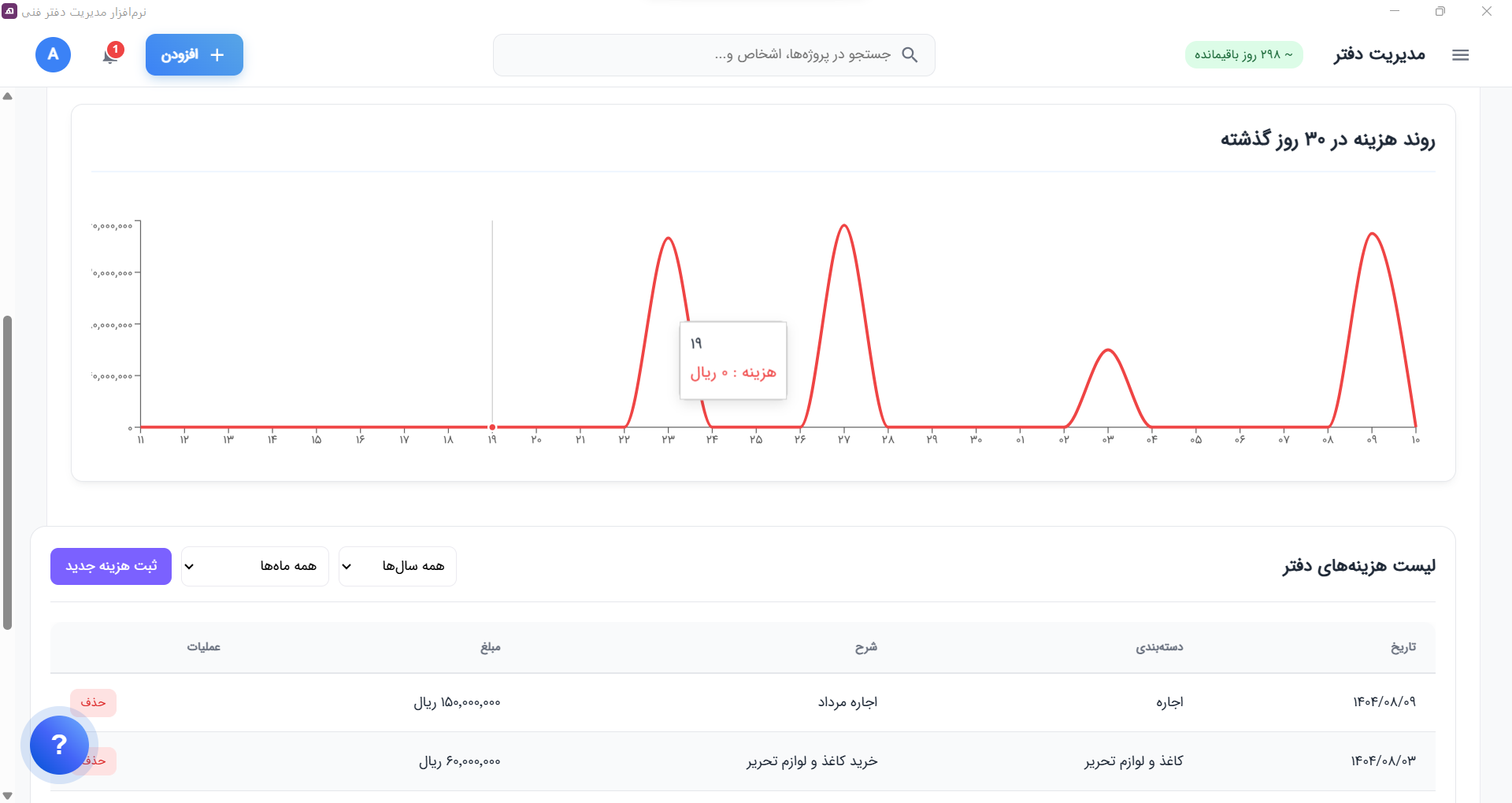
Task: Open the hamburger navigation menu
Action: tap(1461, 55)
